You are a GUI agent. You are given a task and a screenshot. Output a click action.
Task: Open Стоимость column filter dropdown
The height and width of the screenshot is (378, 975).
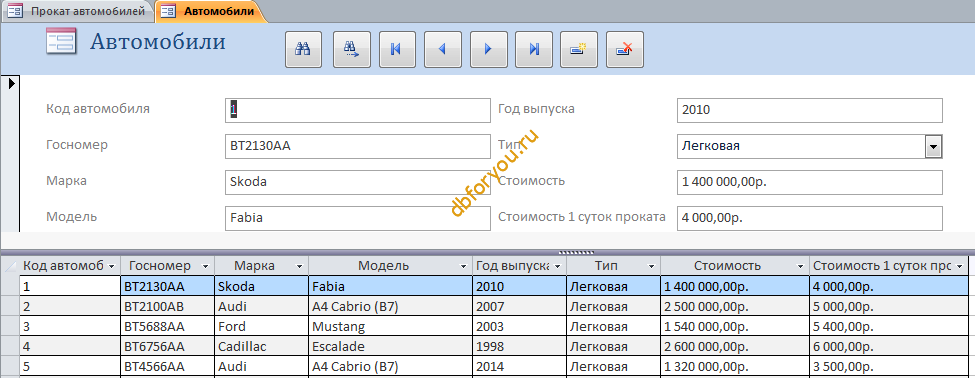(801, 266)
